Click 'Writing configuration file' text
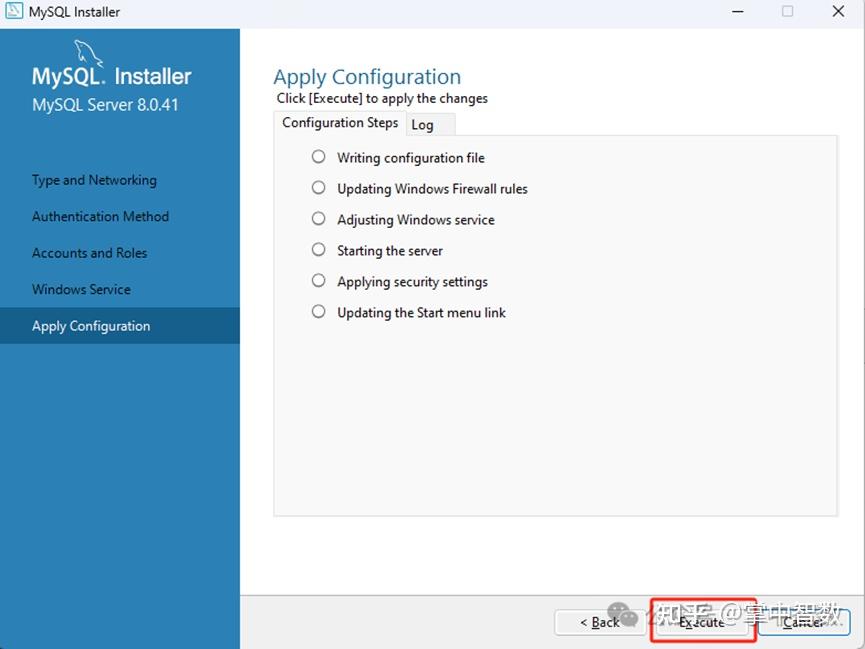The width and height of the screenshot is (865, 649). coord(411,158)
